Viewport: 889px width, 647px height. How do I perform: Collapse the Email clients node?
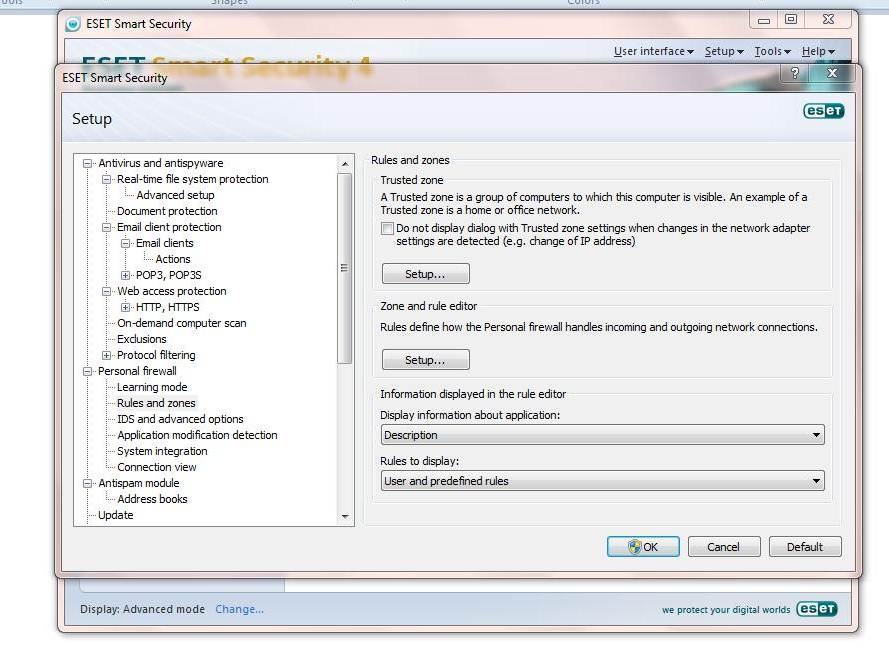125,243
